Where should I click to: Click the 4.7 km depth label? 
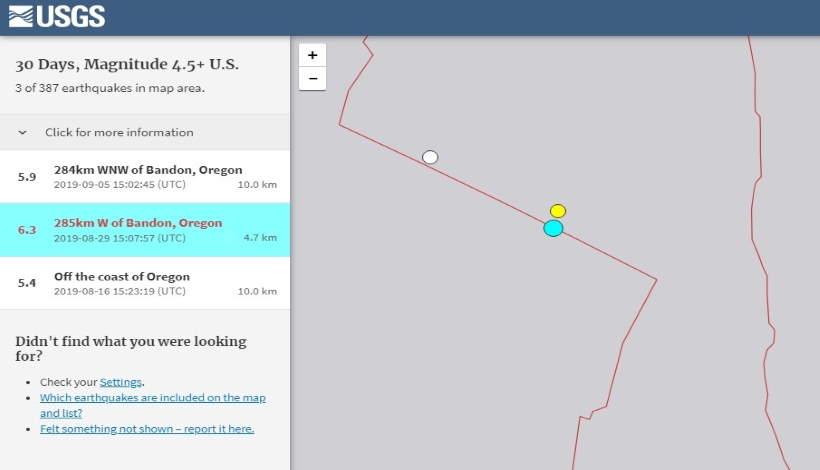pos(260,238)
